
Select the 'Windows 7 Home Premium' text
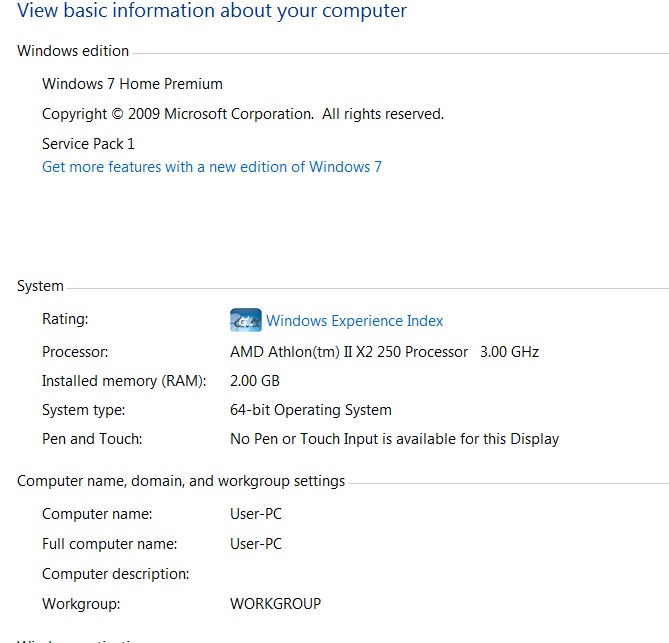[132, 84]
